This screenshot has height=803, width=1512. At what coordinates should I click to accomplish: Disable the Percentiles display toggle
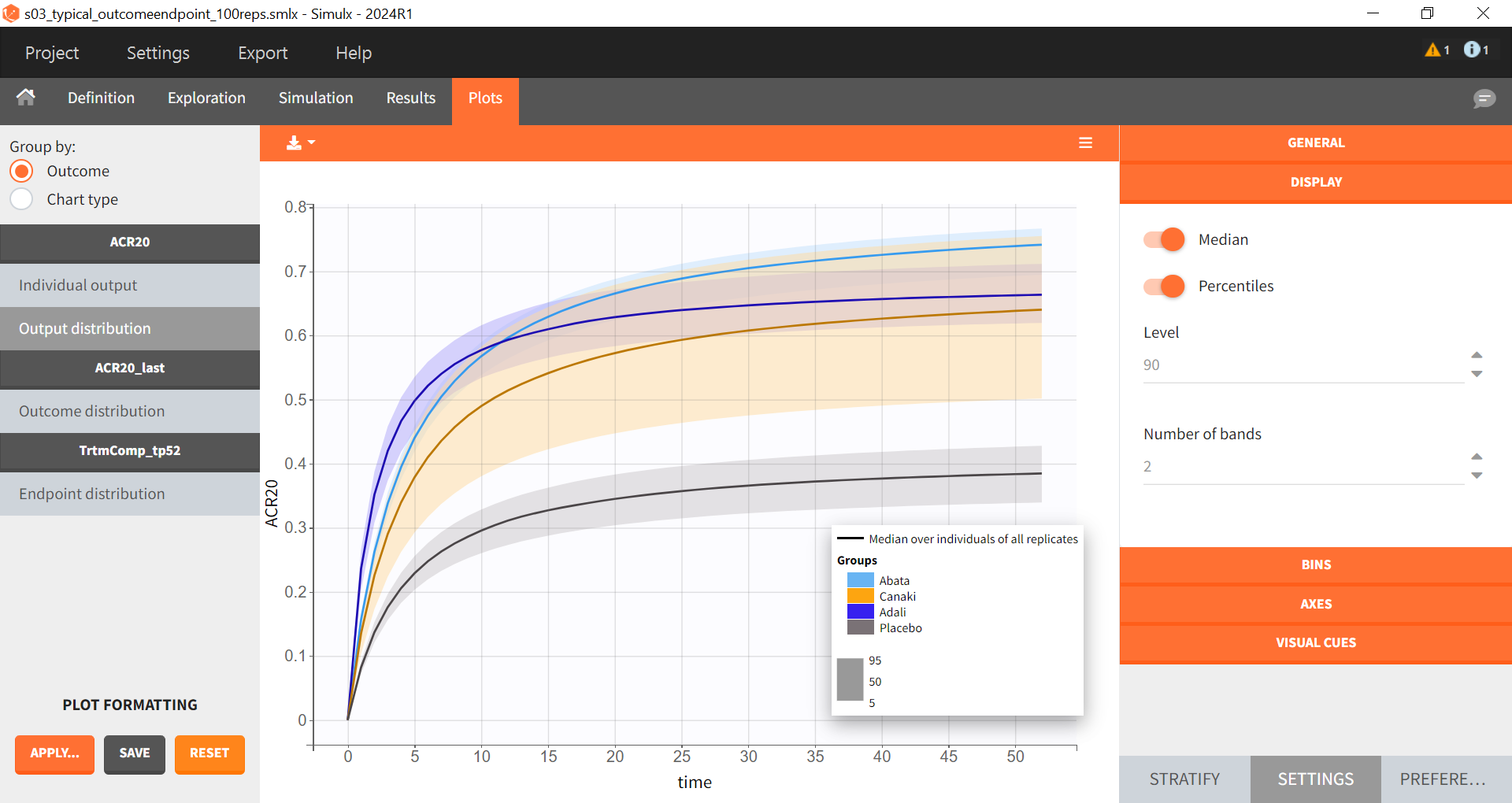coord(1163,286)
